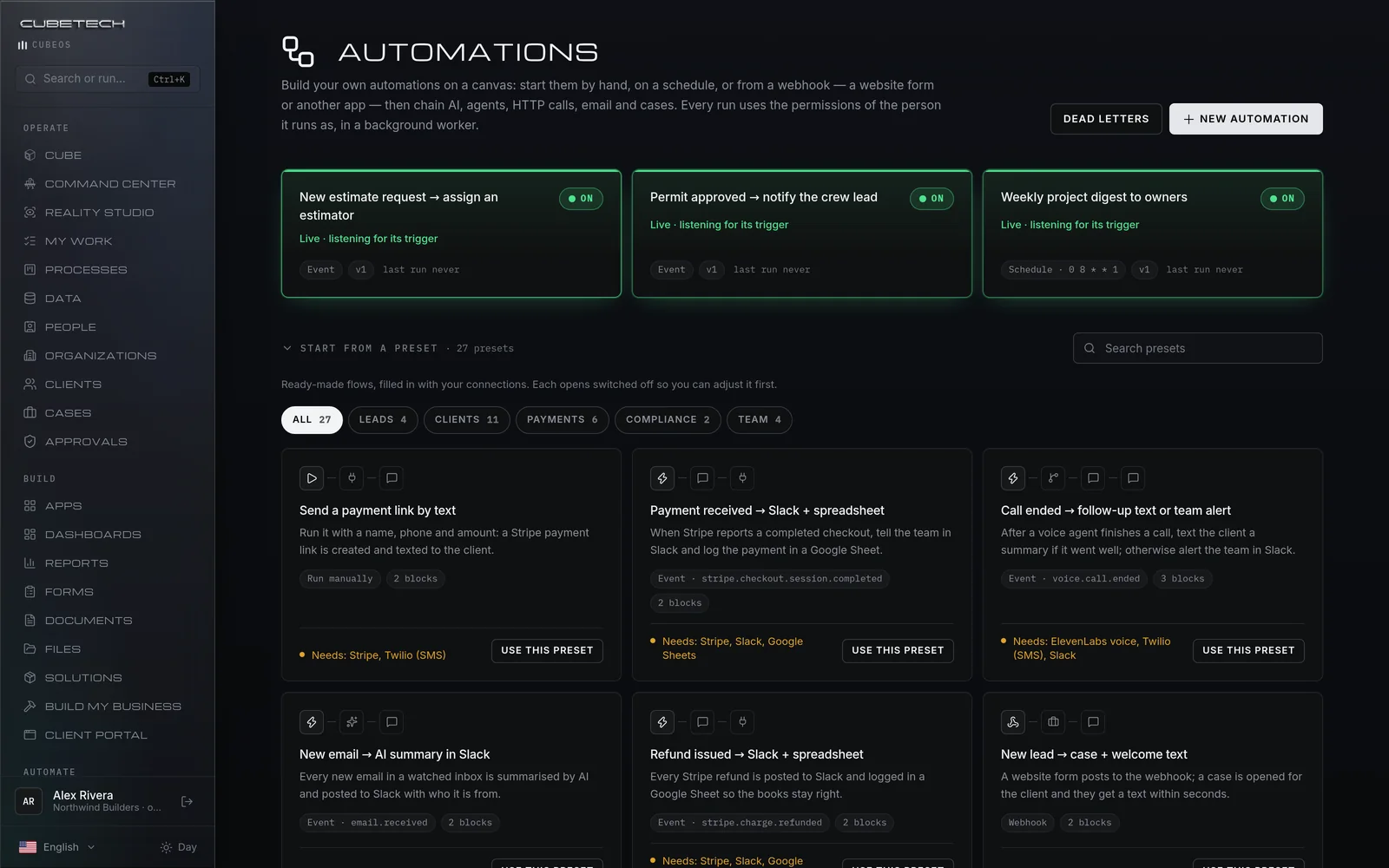The height and width of the screenshot is (868, 1389).
Task: Use the Payment received Slack preset
Action: 898,651
